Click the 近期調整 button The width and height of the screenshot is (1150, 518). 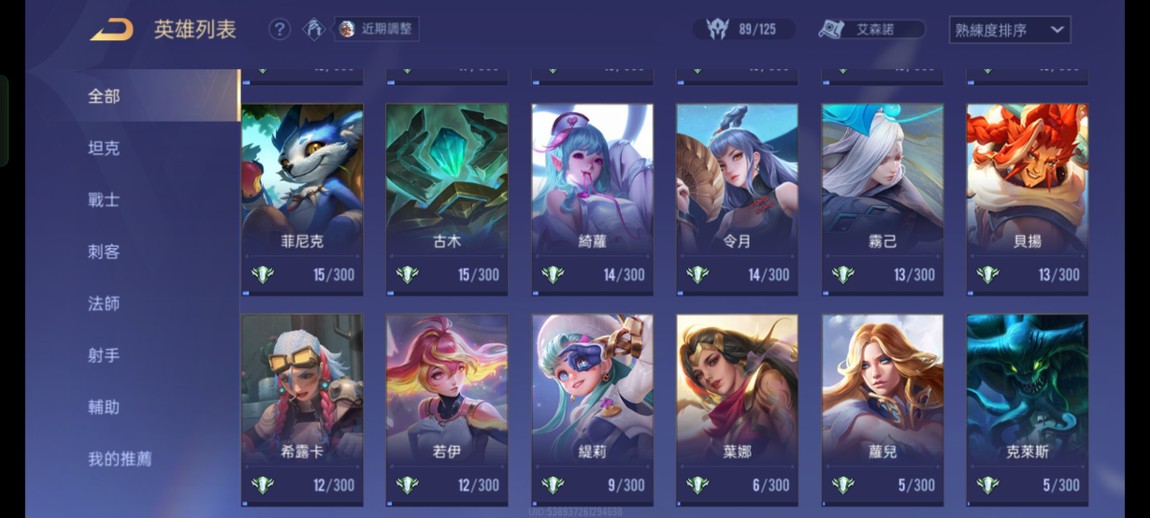[377, 29]
